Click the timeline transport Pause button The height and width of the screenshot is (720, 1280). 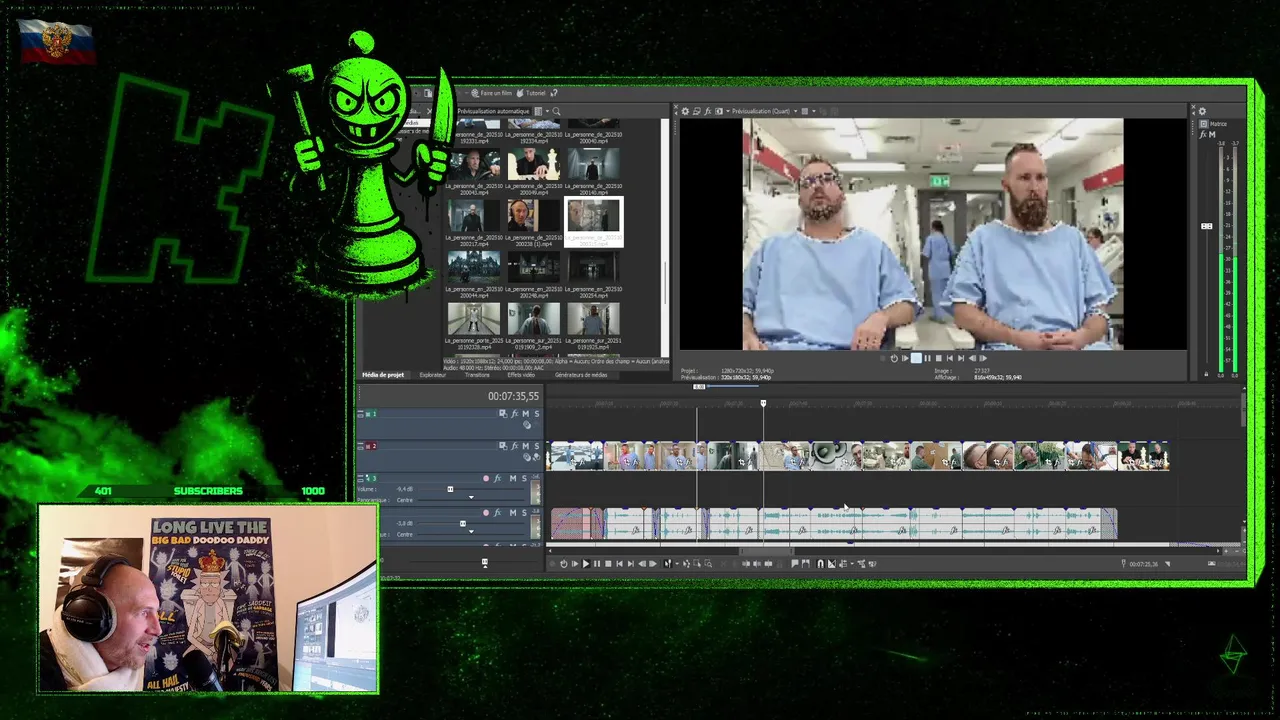[x=597, y=563]
